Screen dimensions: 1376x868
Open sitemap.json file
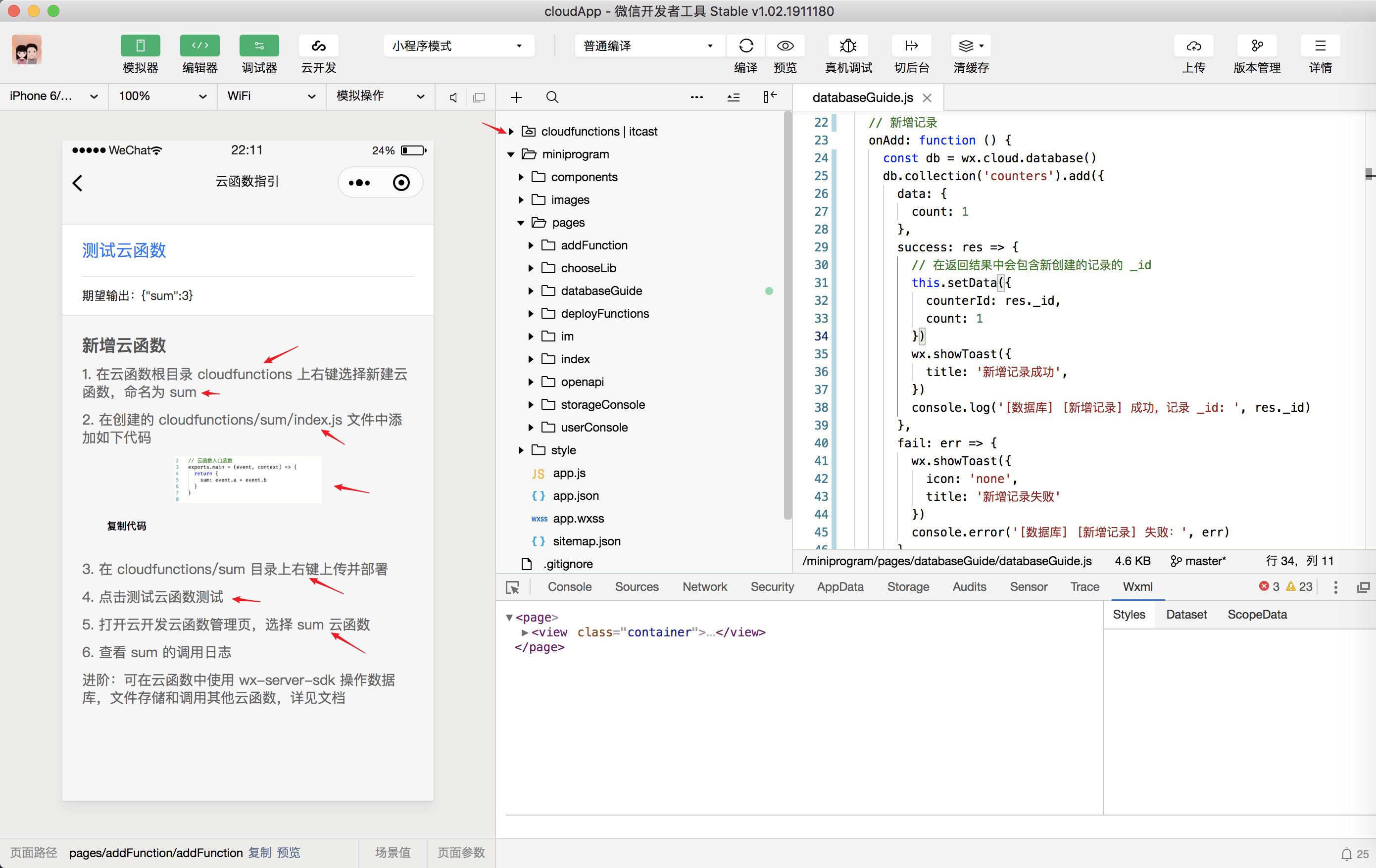tap(587, 541)
